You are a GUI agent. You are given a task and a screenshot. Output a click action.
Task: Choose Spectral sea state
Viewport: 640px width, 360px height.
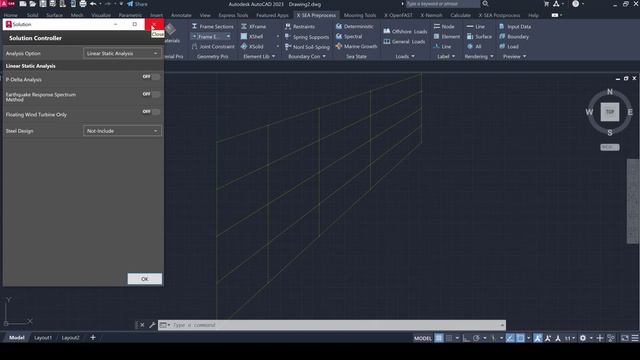pos(349,36)
